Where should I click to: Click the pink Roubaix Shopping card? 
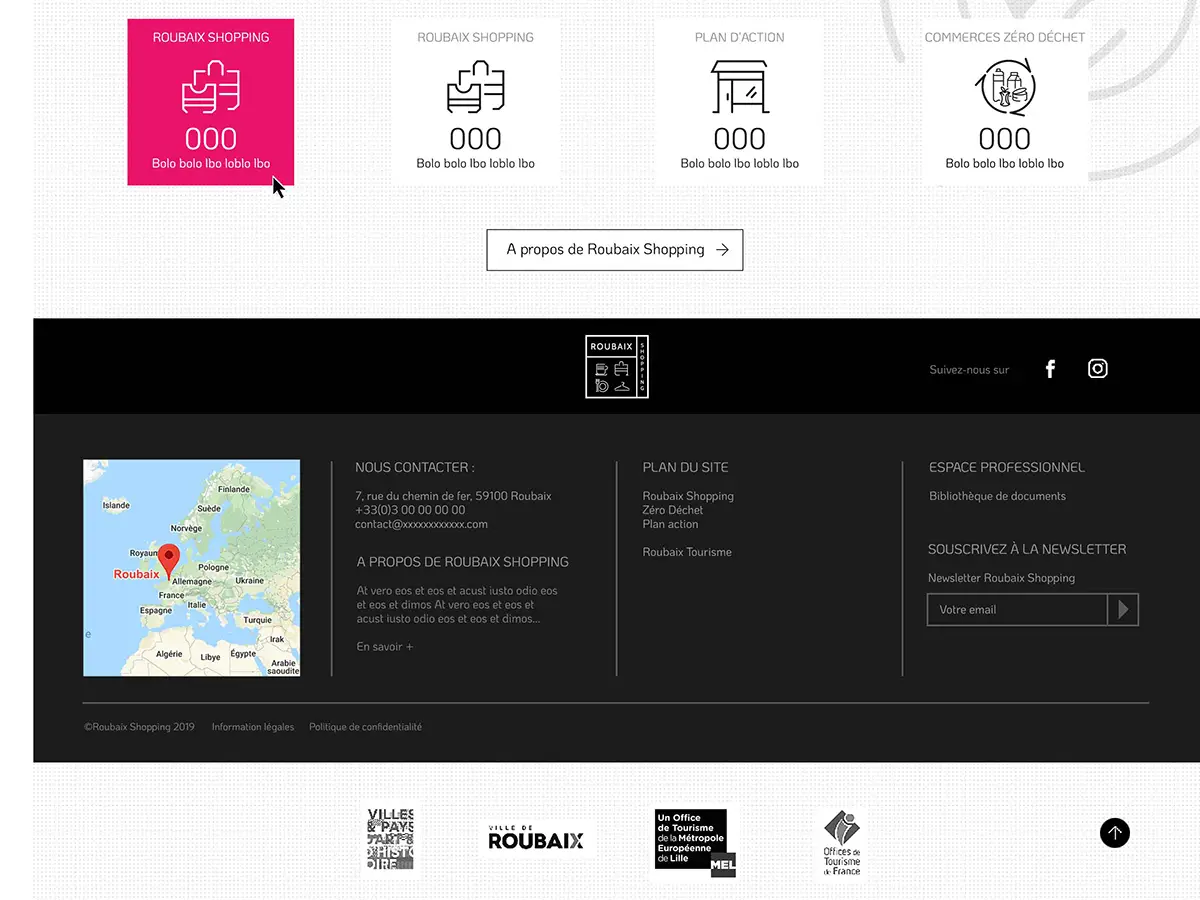pos(211,102)
